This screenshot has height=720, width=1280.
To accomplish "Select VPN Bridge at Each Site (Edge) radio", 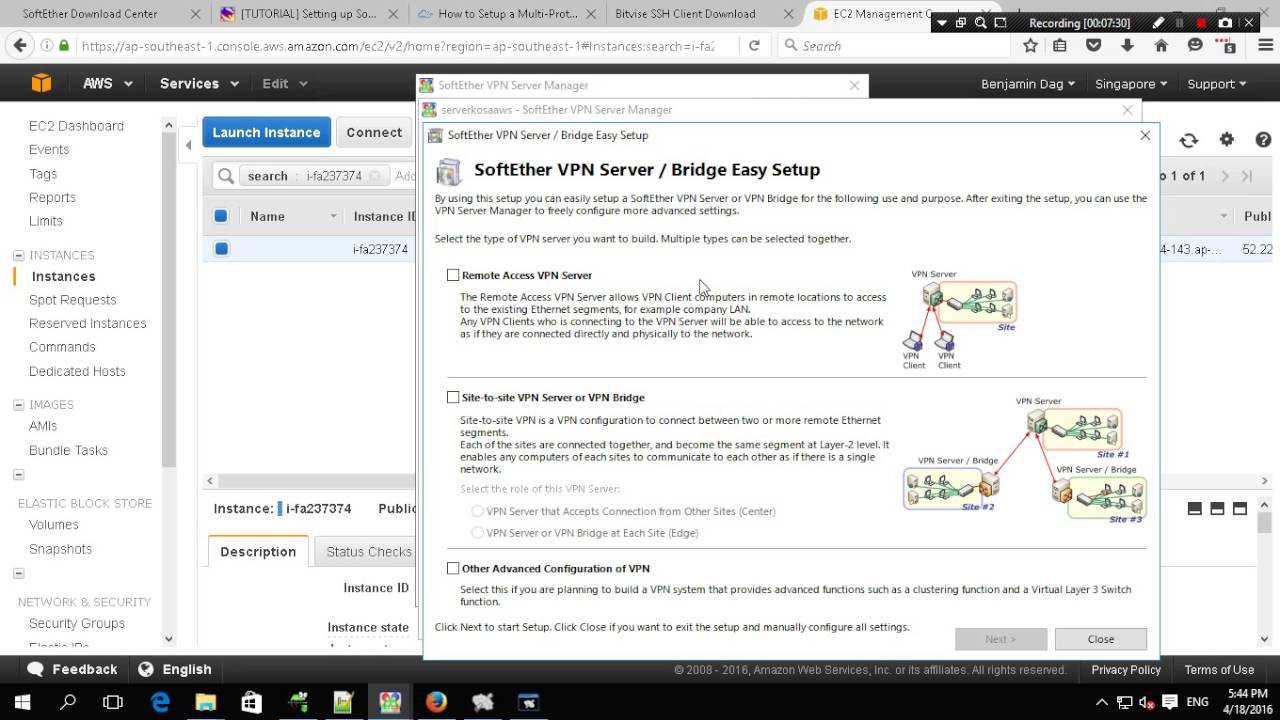I will (477, 533).
